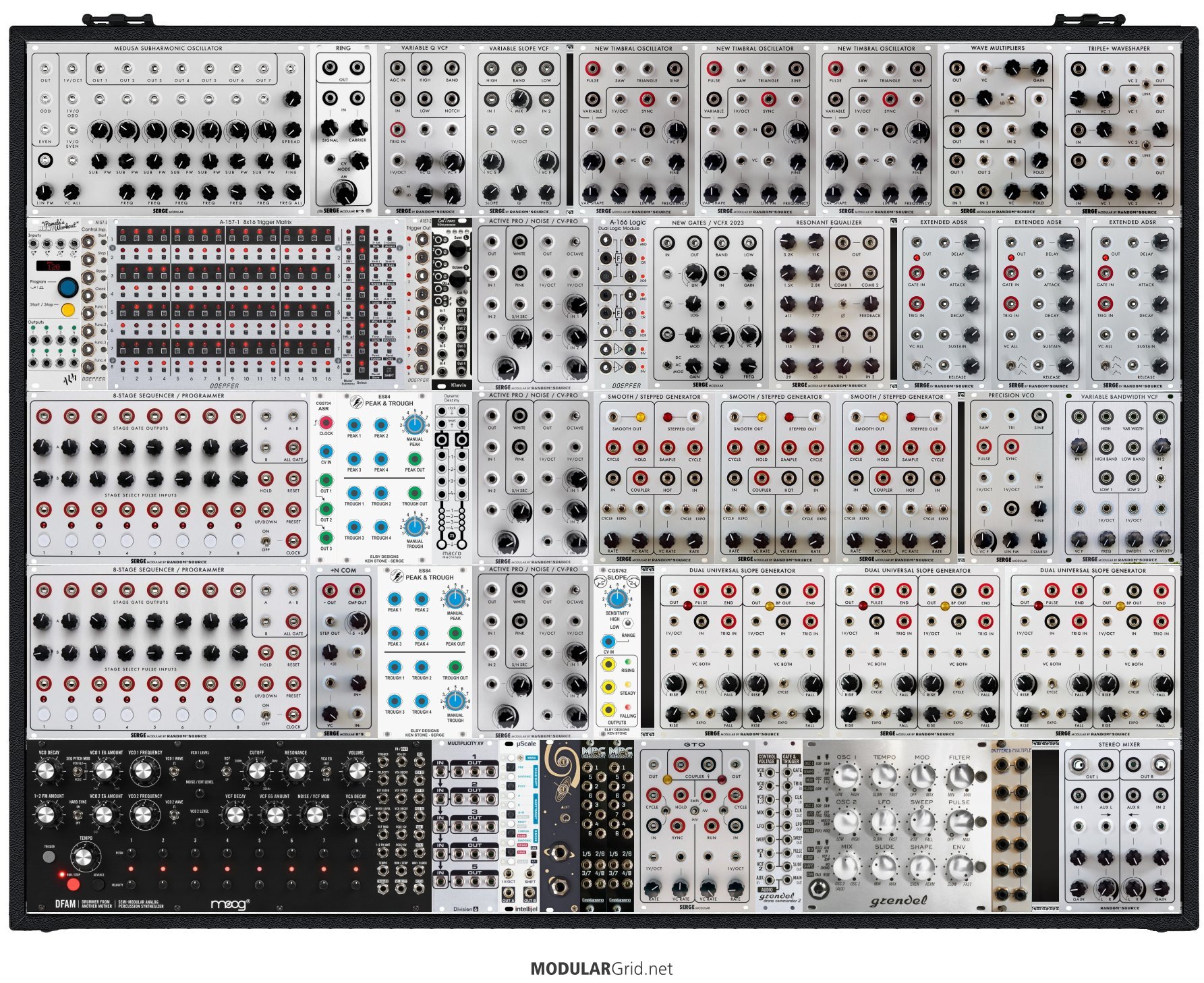The image size is (1204, 983).
Task: Click the Klavis logo on CalTrans module
Action: pyautogui.click(x=457, y=385)
